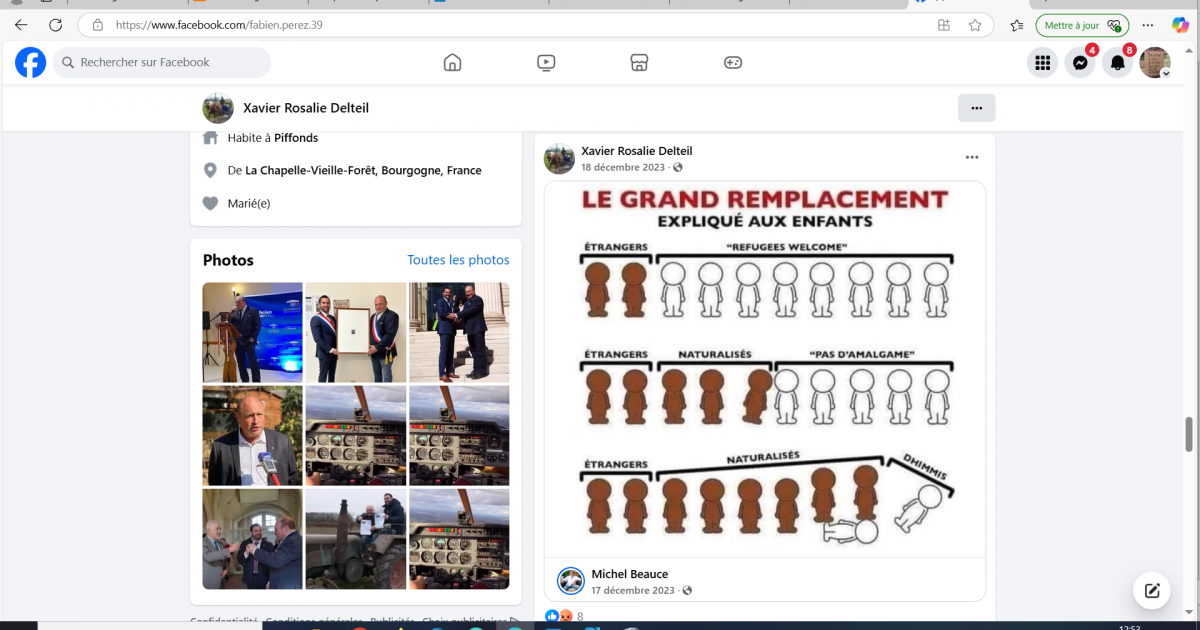Open the post's three-dots options menu
The width and height of the screenshot is (1200, 630).
(x=972, y=158)
